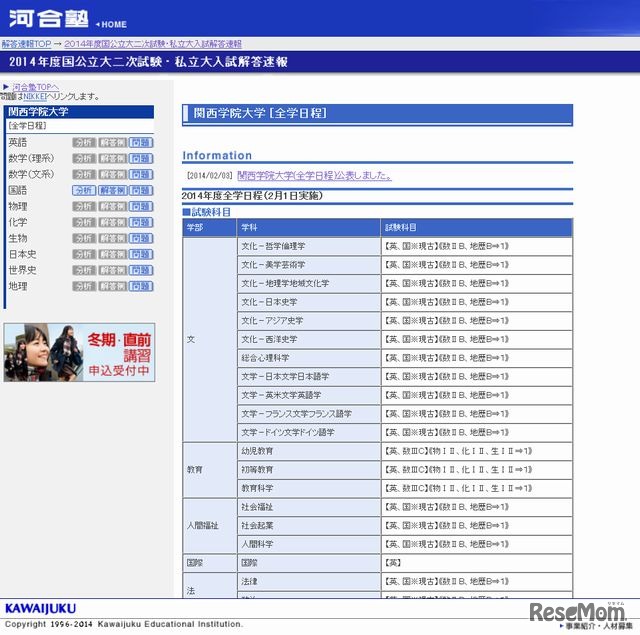
Task: Open the 2014年度国公立大二次試験・私立大入試解答速報 breadcrumb
Action: pyautogui.click(x=153, y=44)
